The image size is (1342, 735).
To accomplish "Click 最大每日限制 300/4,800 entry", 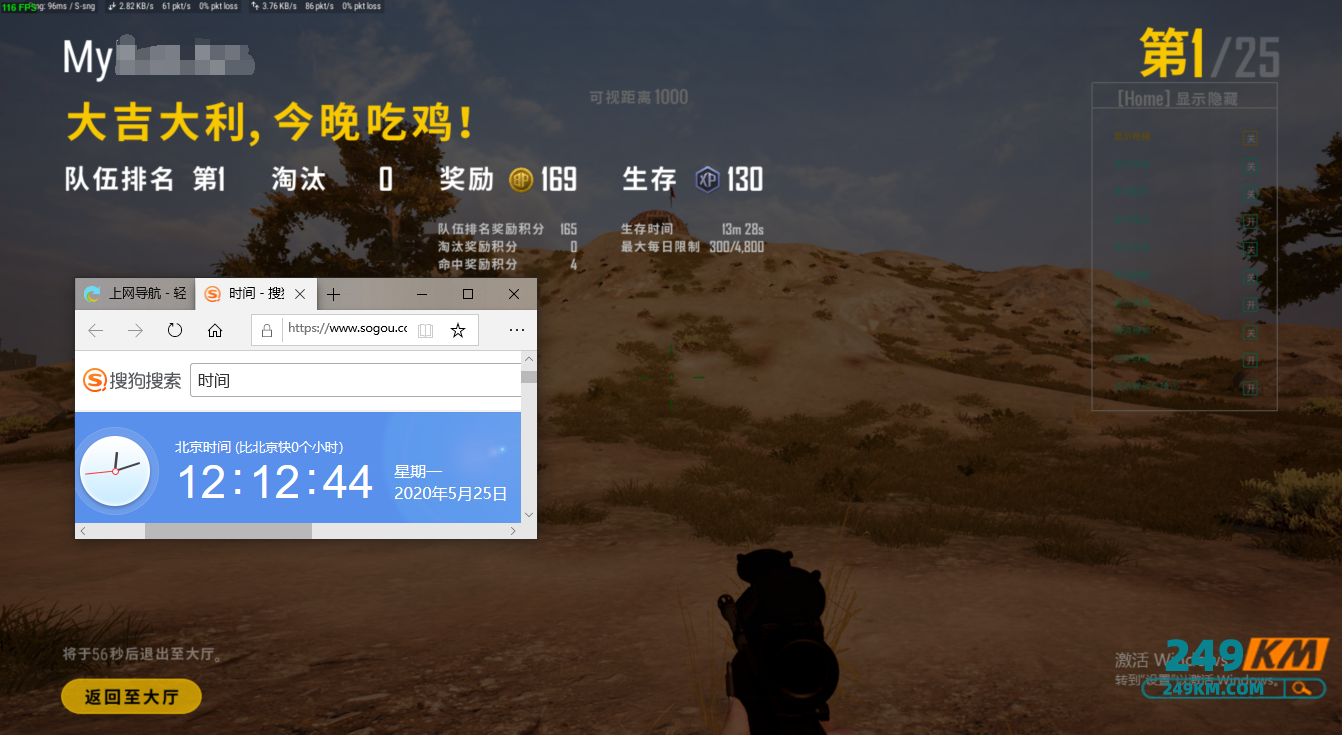I will pyautogui.click(x=692, y=246).
